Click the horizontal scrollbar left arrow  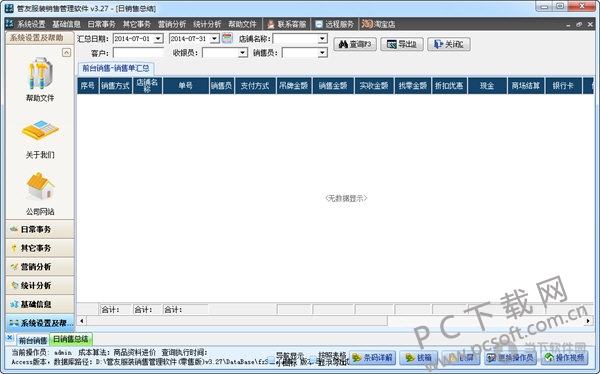click(x=82, y=321)
